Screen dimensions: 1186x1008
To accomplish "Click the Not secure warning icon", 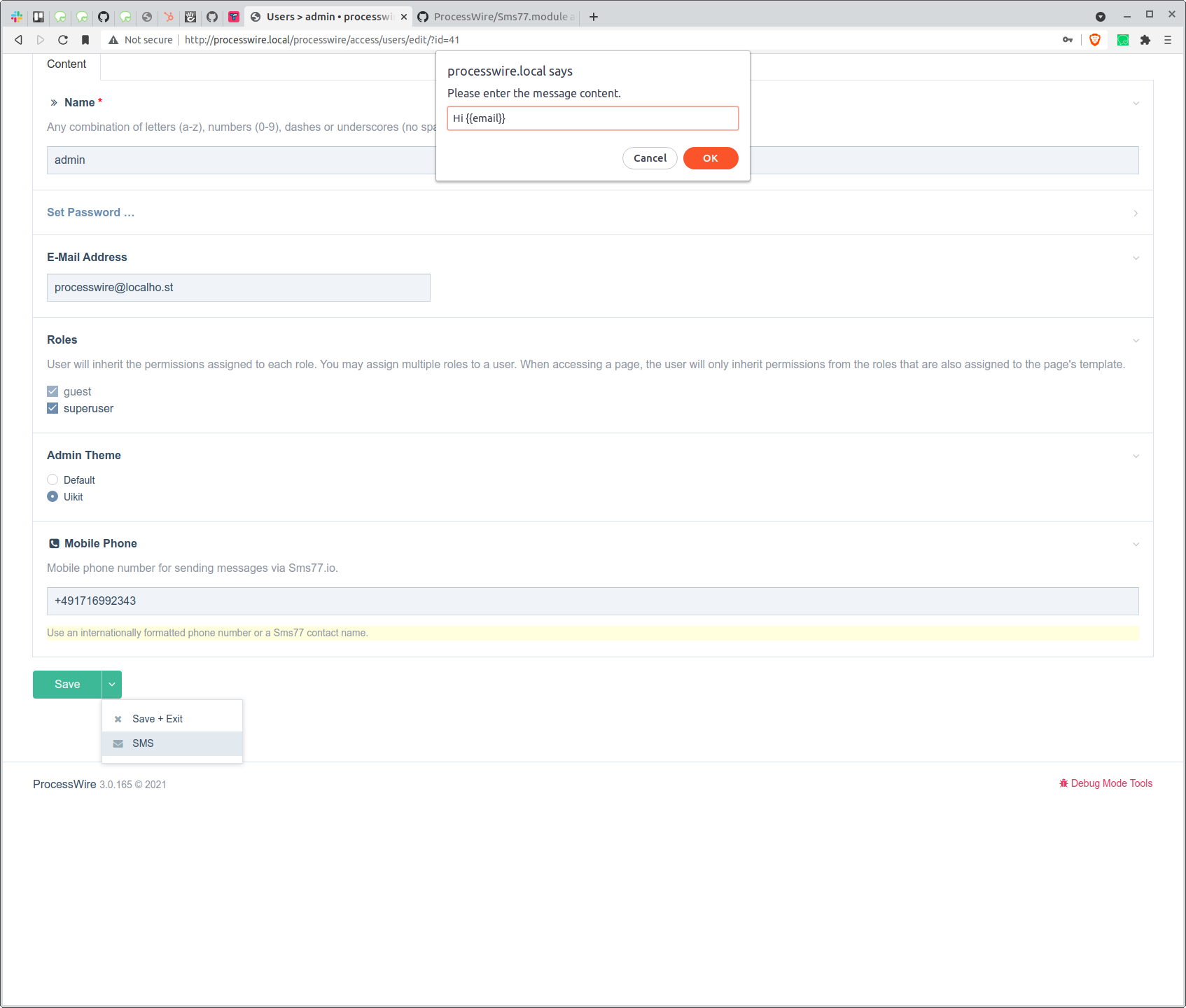I will click(x=113, y=40).
